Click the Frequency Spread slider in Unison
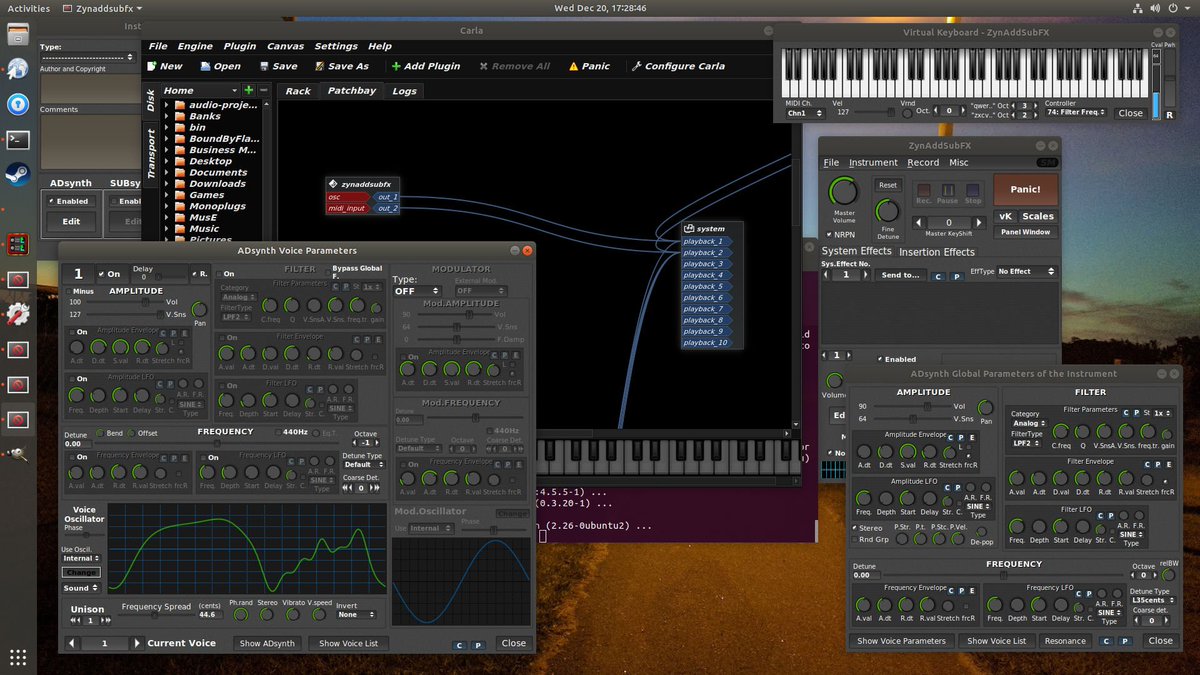The height and width of the screenshot is (675, 1200). (x=155, y=615)
